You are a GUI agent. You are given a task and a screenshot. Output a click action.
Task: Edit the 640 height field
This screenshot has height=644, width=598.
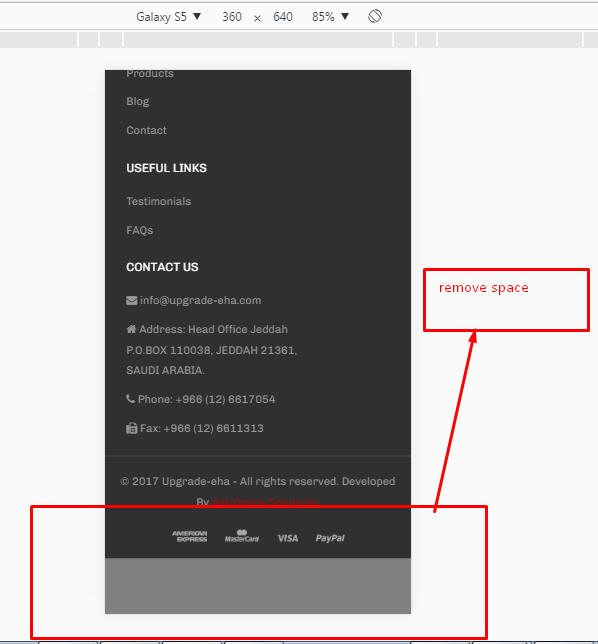point(283,17)
